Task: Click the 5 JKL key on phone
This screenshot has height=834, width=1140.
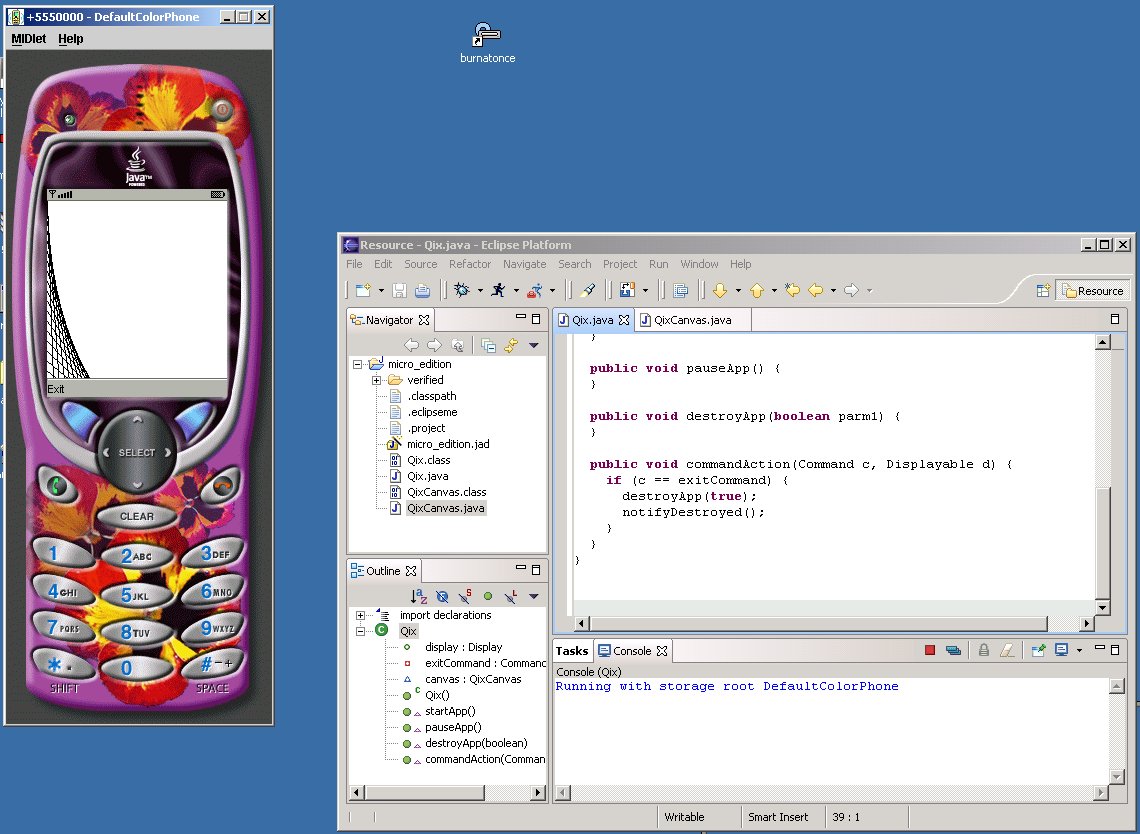Action: pos(135,596)
